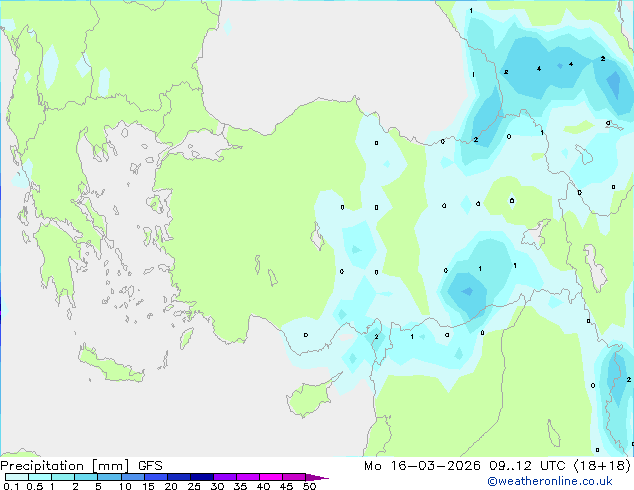
Task: Select the 10 to 15 mm legend swatch
Action: pyautogui.click(x=133, y=477)
